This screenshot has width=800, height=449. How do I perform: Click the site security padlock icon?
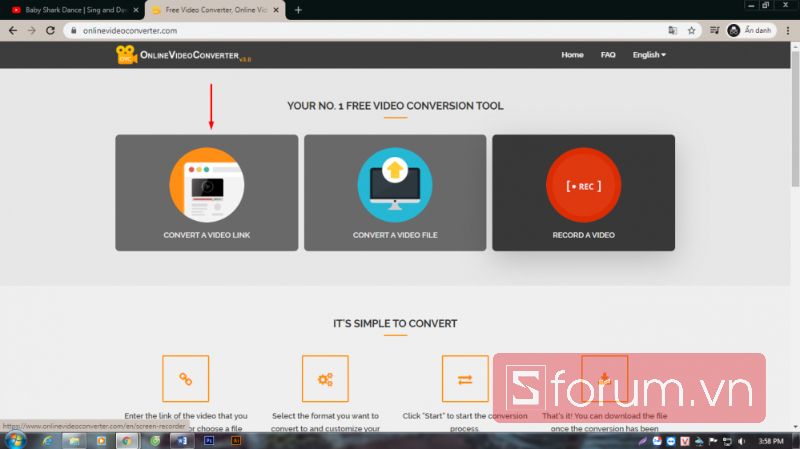[73, 31]
